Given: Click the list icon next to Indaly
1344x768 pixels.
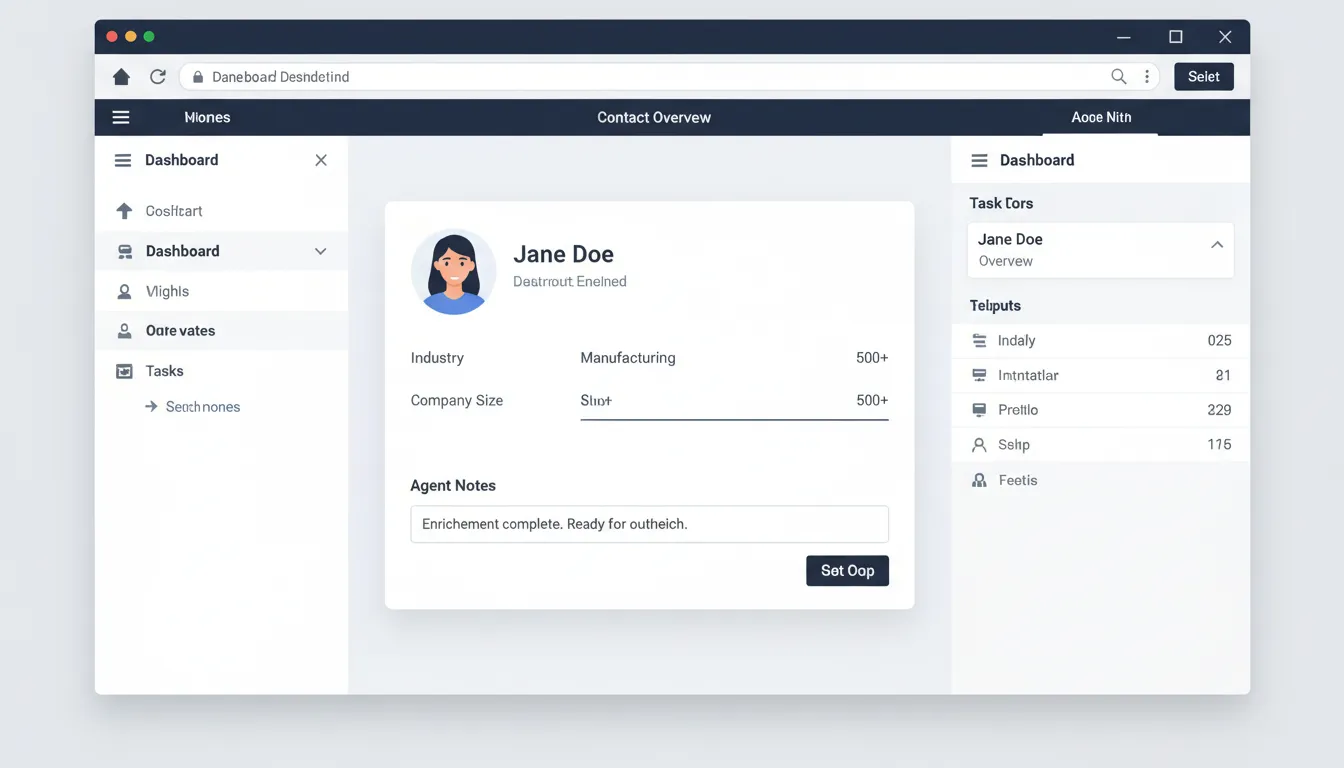Looking at the screenshot, I should click(x=978, y=340).
